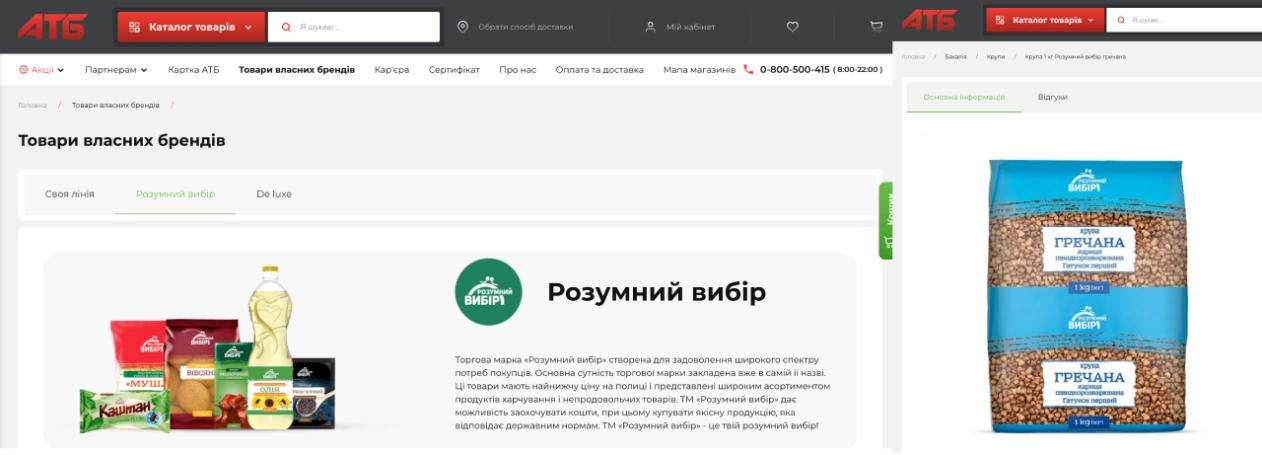Click the user account icon by Мій кабінет
The height and width of the screenshot is (455, 1262).
tap(650, 27)
